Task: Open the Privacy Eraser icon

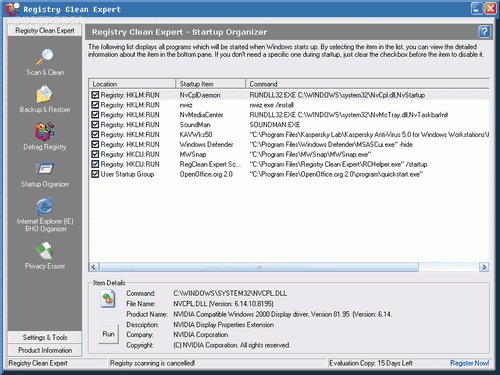Action: 45,250
